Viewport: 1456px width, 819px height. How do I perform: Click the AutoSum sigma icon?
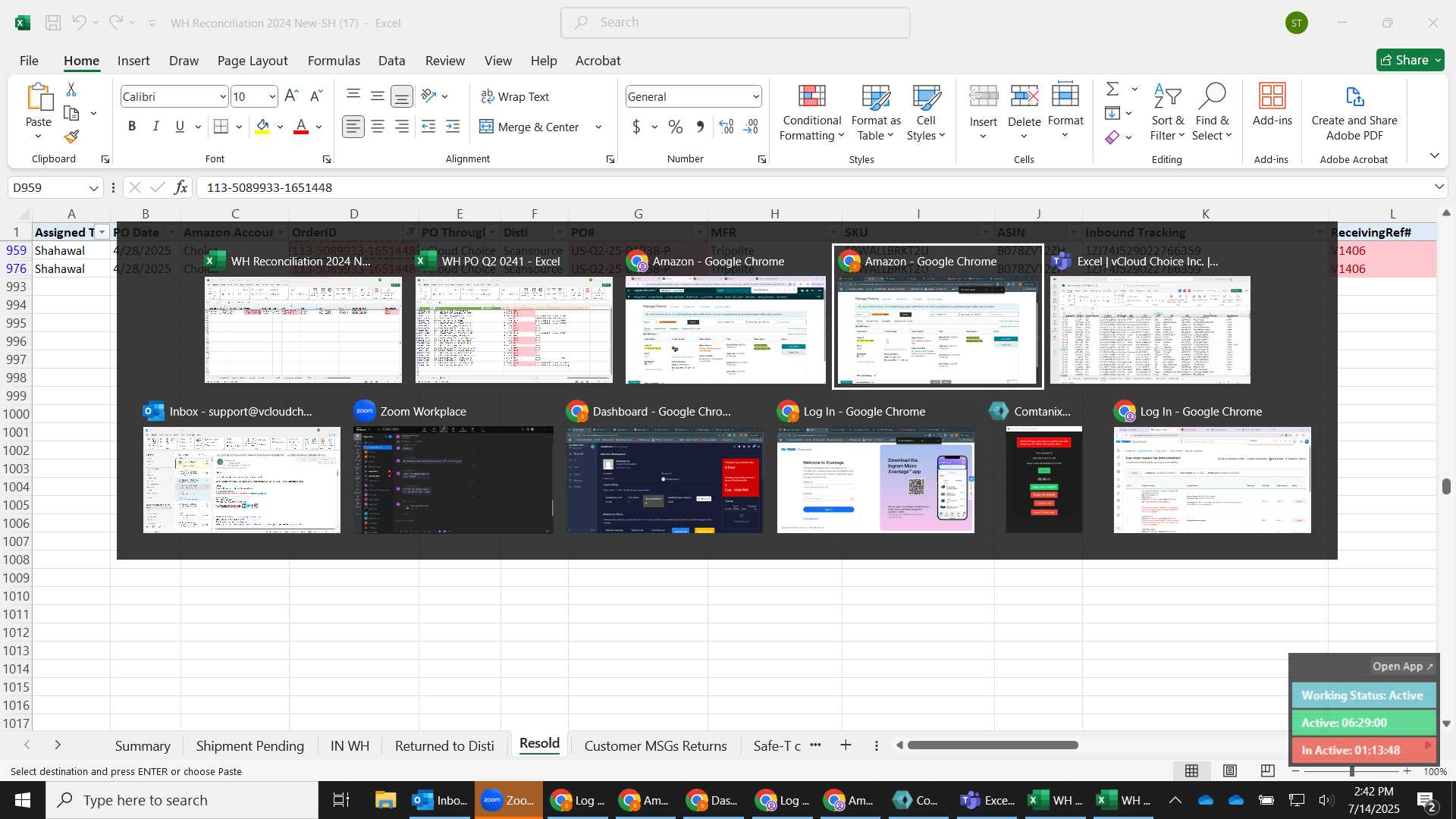[1112, 89]
